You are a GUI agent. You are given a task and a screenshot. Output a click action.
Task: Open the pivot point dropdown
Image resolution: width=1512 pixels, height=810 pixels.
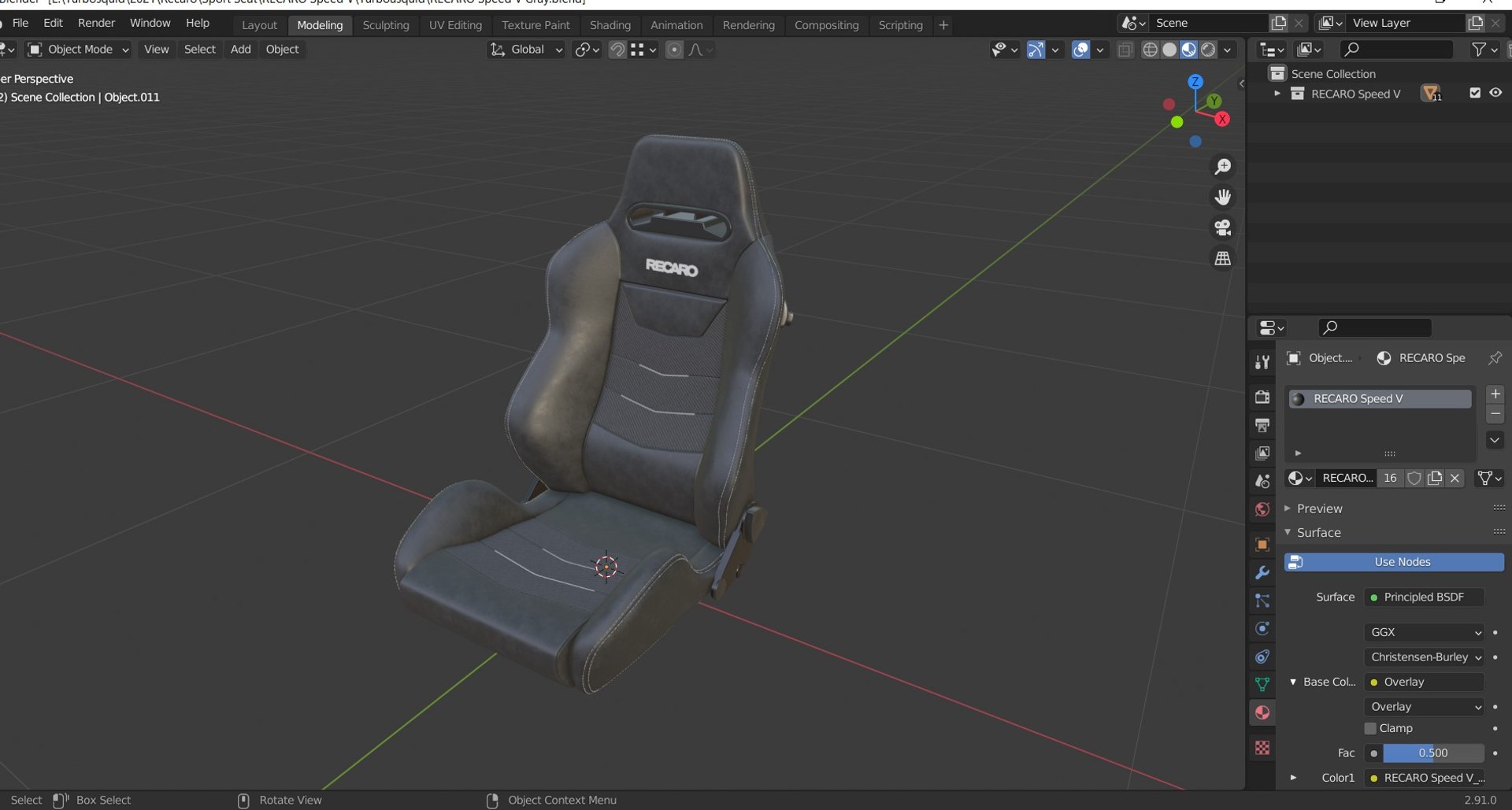587,50
